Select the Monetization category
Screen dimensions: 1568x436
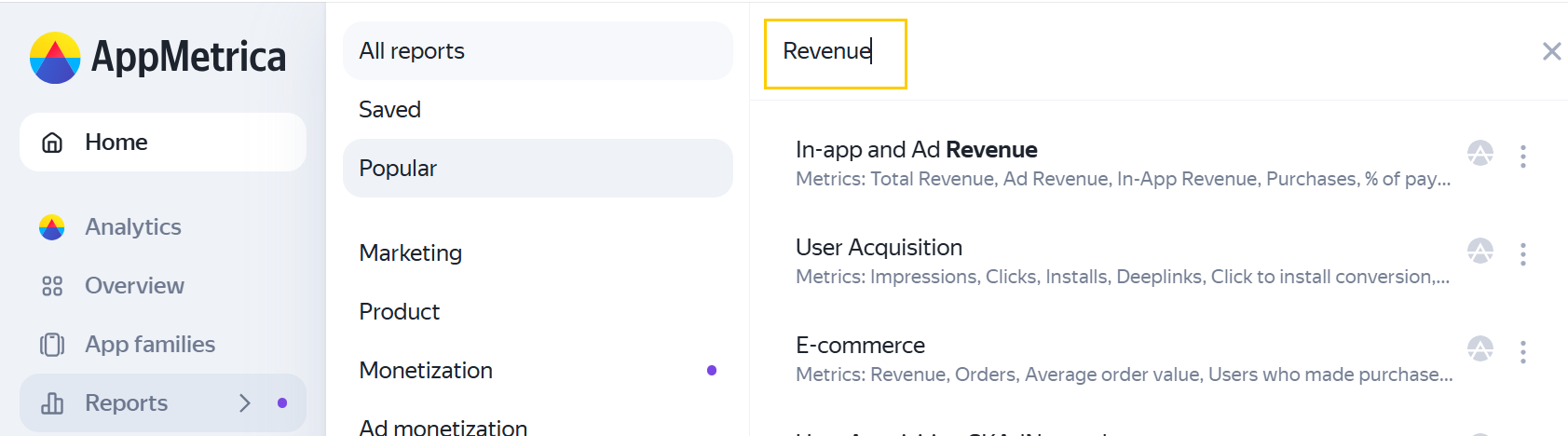pyautogui.click(x=538, y=371)
